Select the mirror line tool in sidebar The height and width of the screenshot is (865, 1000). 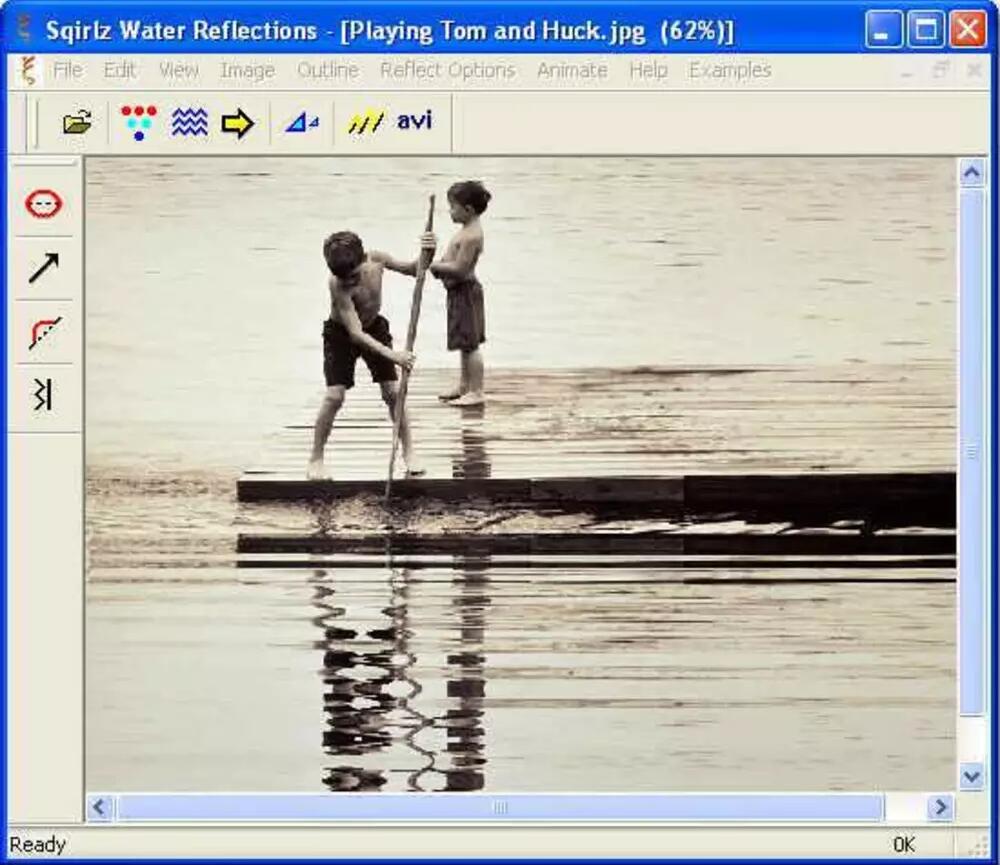point(42,396)
